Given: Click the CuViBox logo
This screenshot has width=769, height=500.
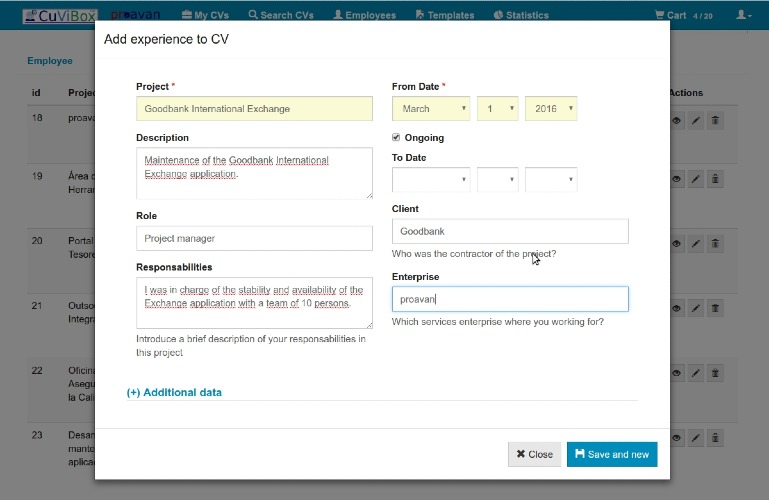Looking at the screenshot, I should [60, 16].
